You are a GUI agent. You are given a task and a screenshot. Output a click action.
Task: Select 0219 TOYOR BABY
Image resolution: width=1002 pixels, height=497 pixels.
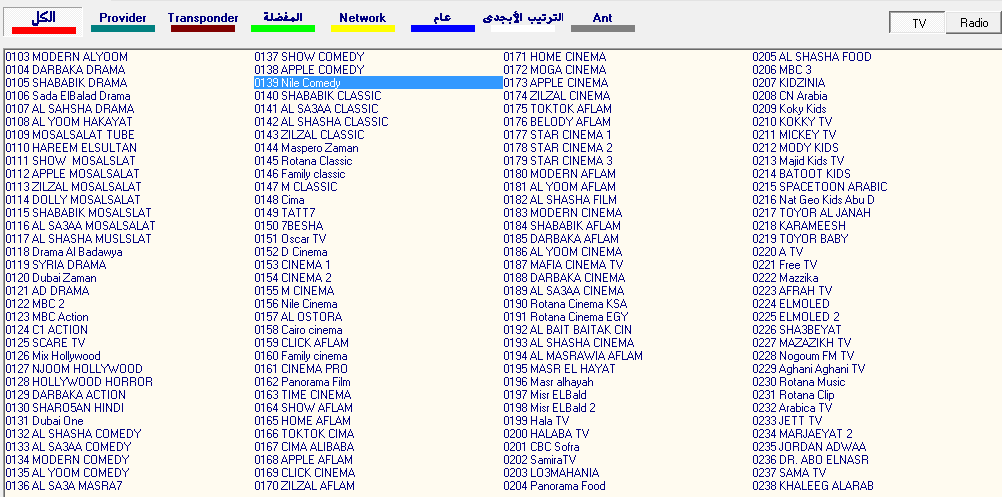coord(800,239)
